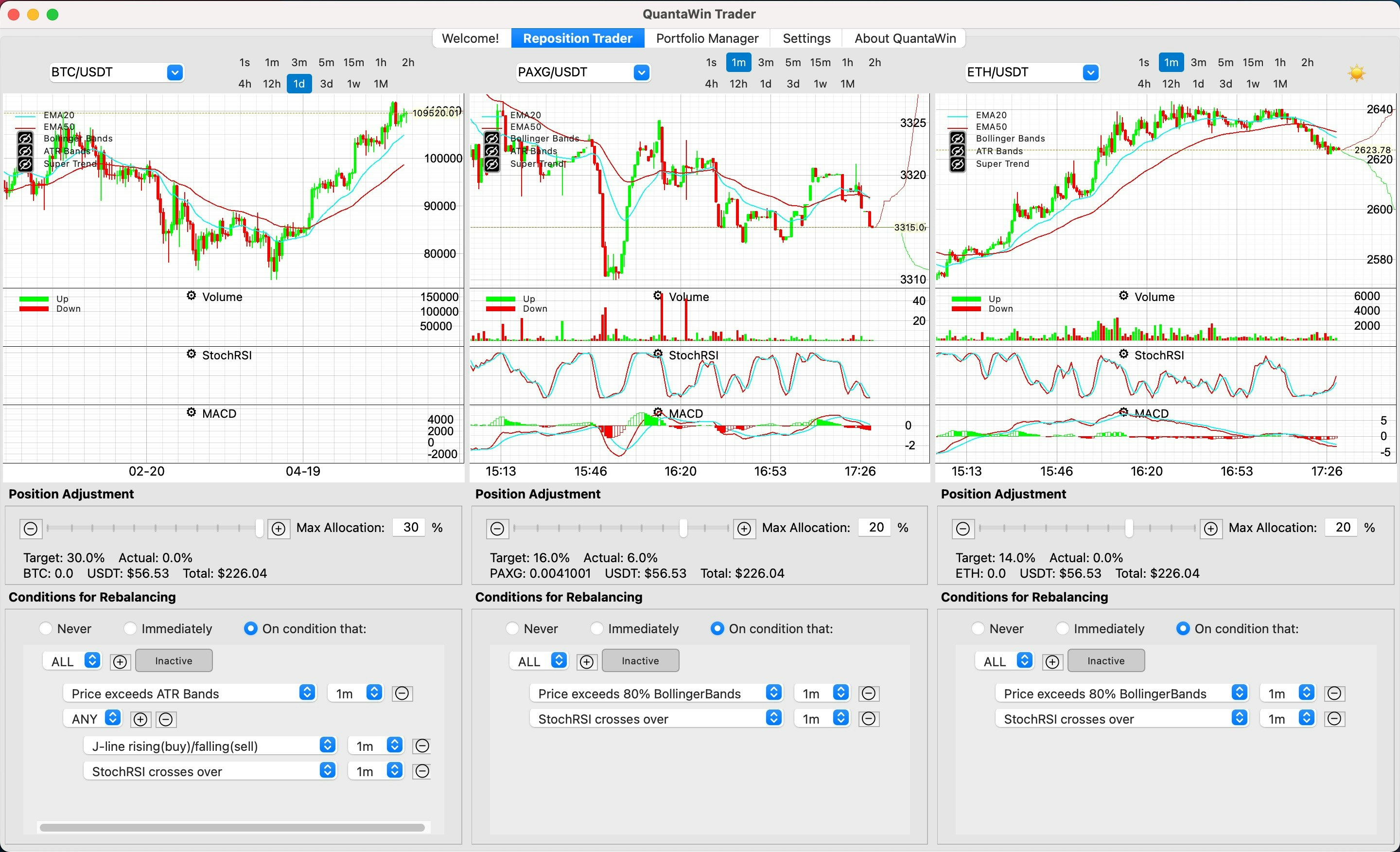The image size is (1400, 852).
Task: Select Never radio for ETH rebalancing
Action: tap(978, 629)
